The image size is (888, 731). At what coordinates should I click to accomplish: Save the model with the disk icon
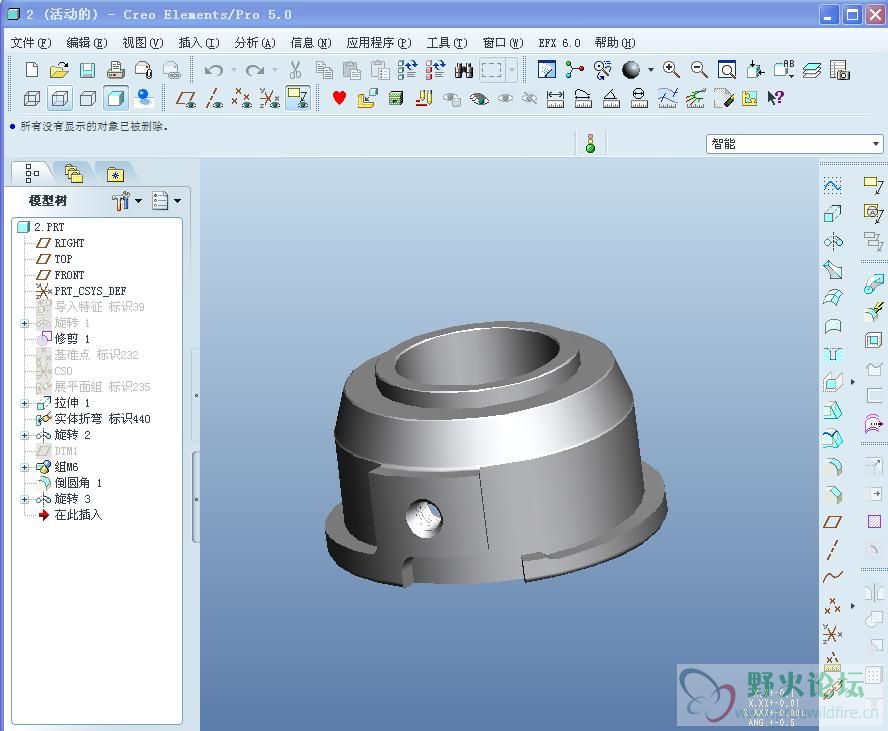pyautogui.click(x=87, y=70)
